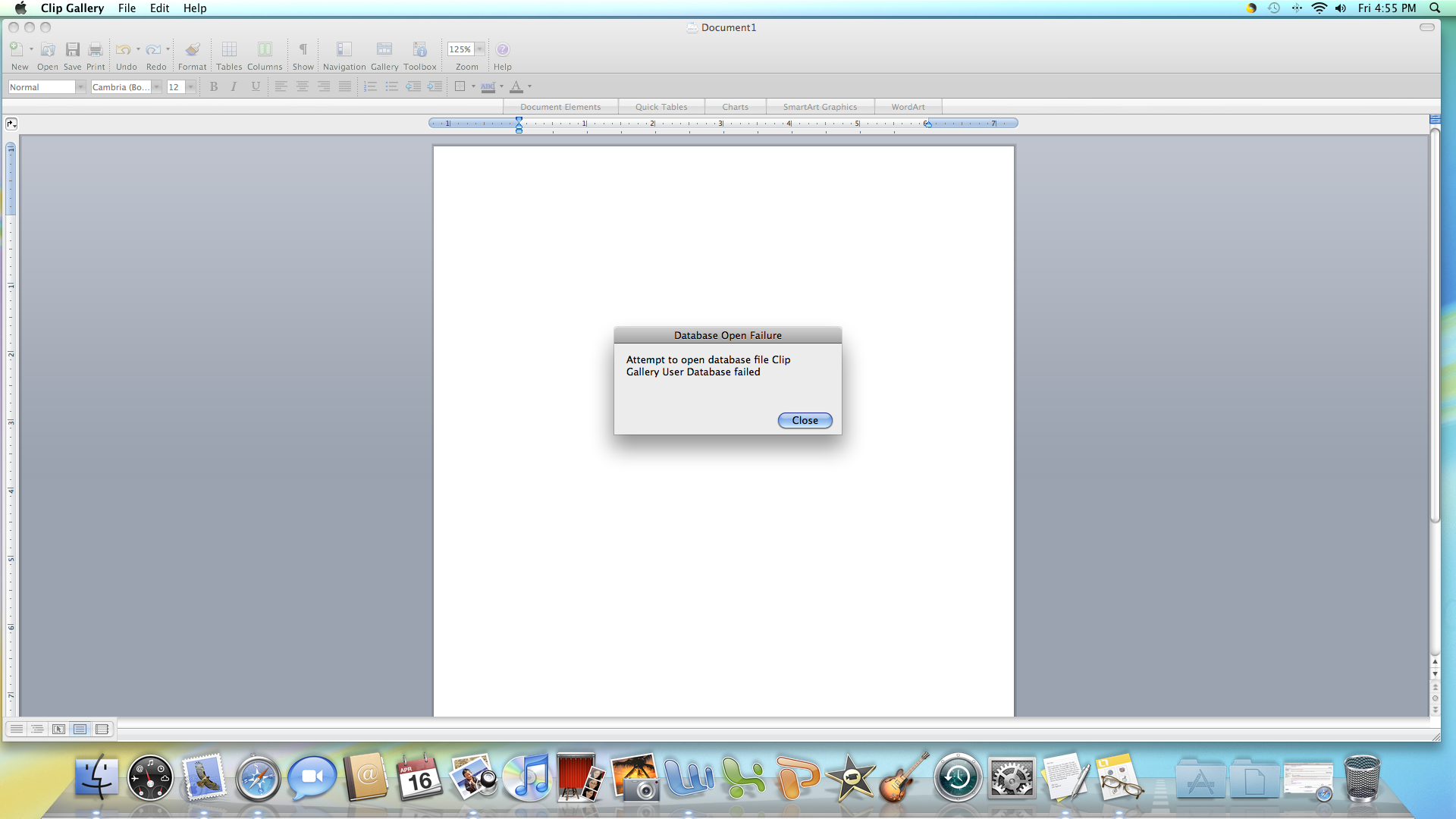Open Finder from the Dock

point(96,778)
